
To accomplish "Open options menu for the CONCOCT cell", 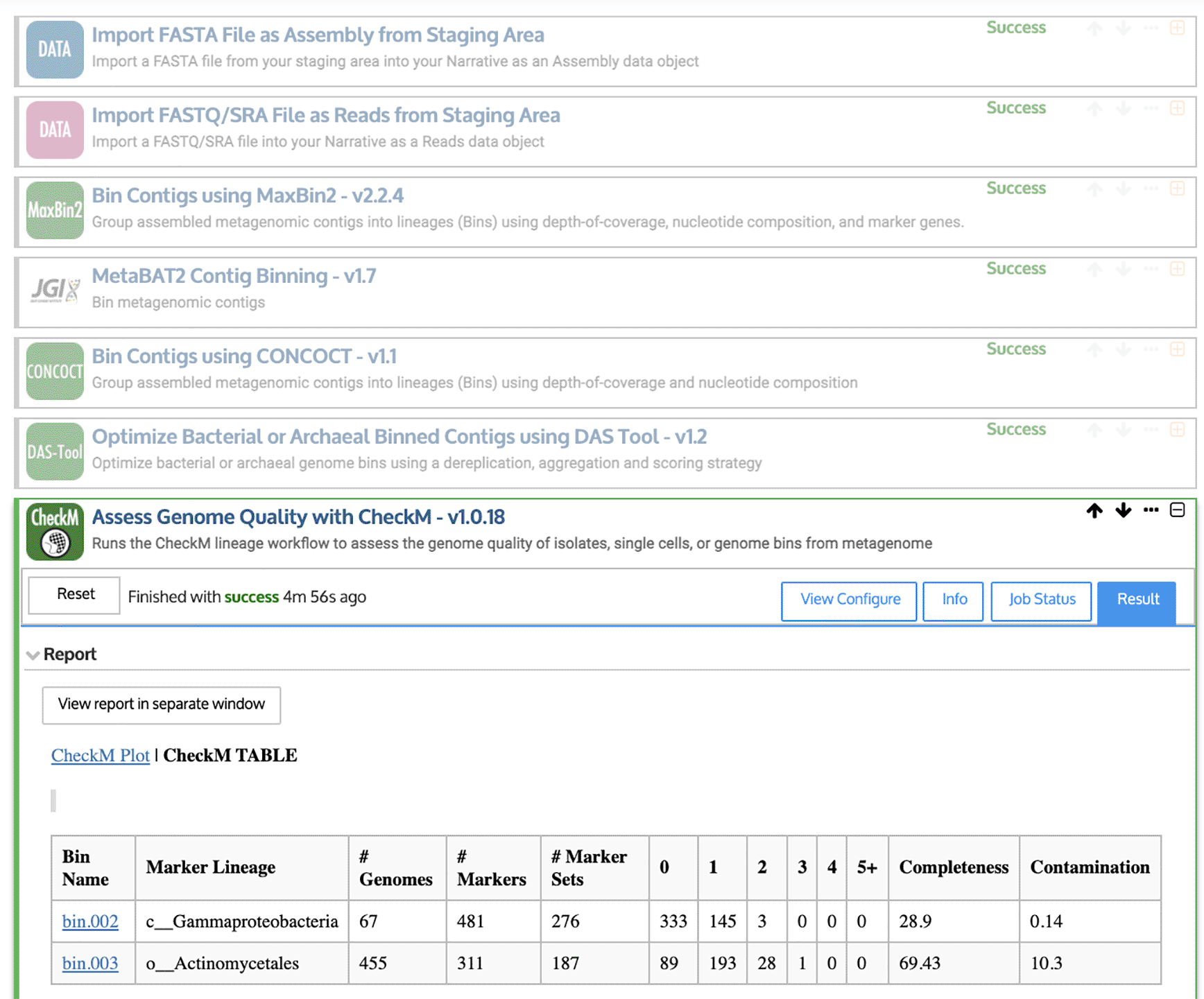I will coord(1151,349).
